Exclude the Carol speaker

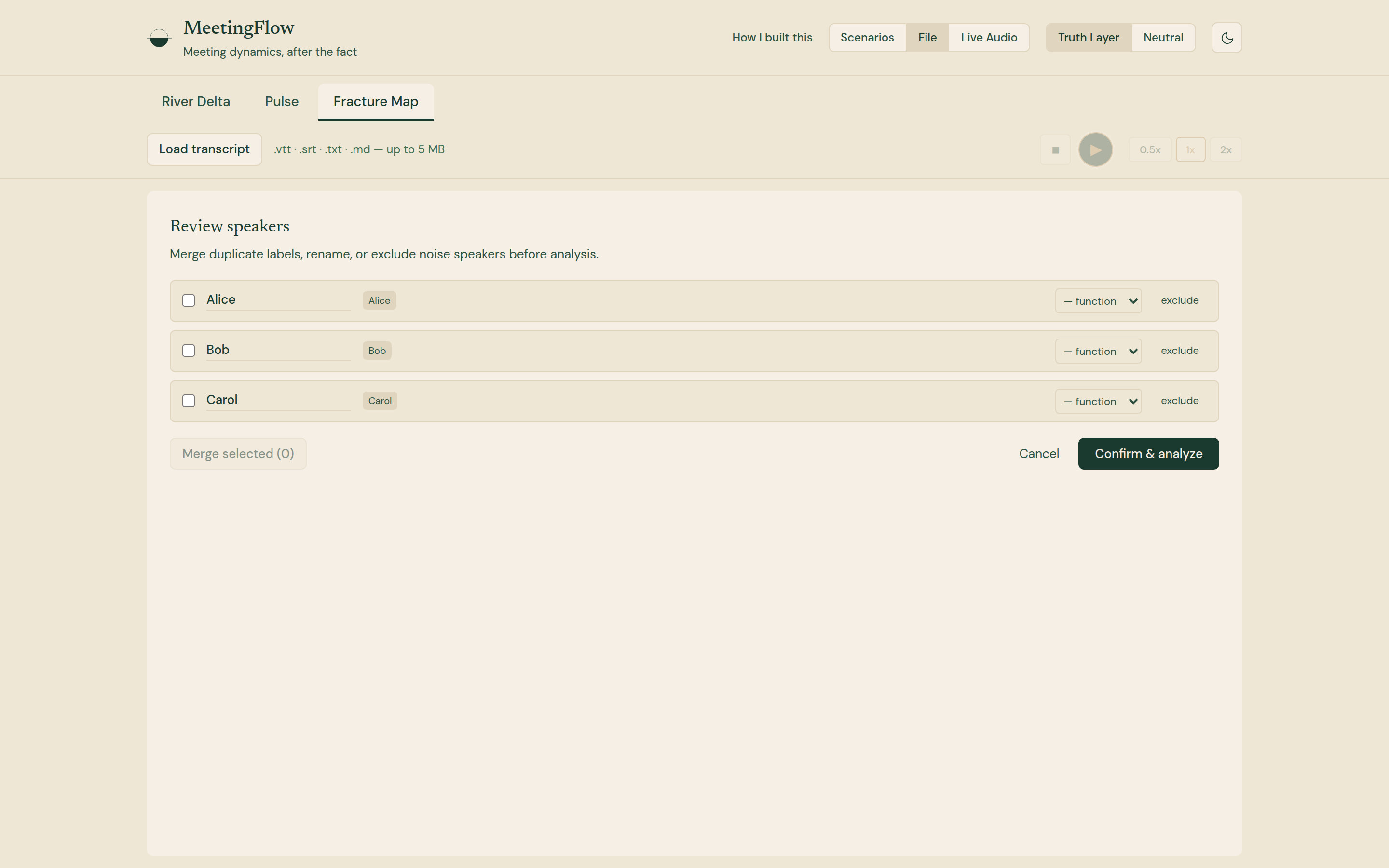(1180, 401)
